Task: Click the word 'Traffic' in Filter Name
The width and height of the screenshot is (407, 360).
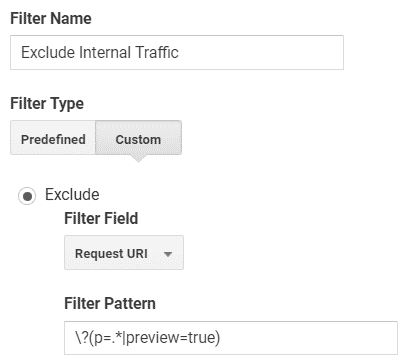Action: [x=157, y=52]
